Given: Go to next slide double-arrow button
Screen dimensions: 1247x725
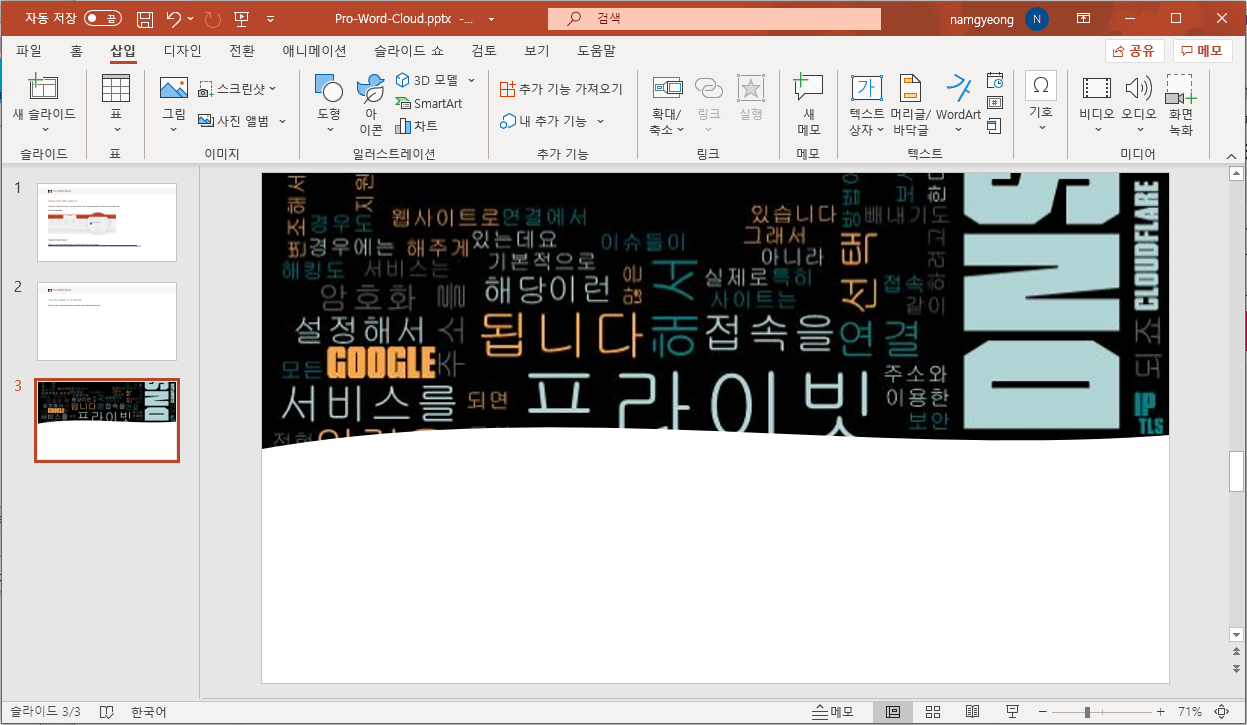Looking at the screenshot, I should pyautogui.click(x=1237, y=668).
